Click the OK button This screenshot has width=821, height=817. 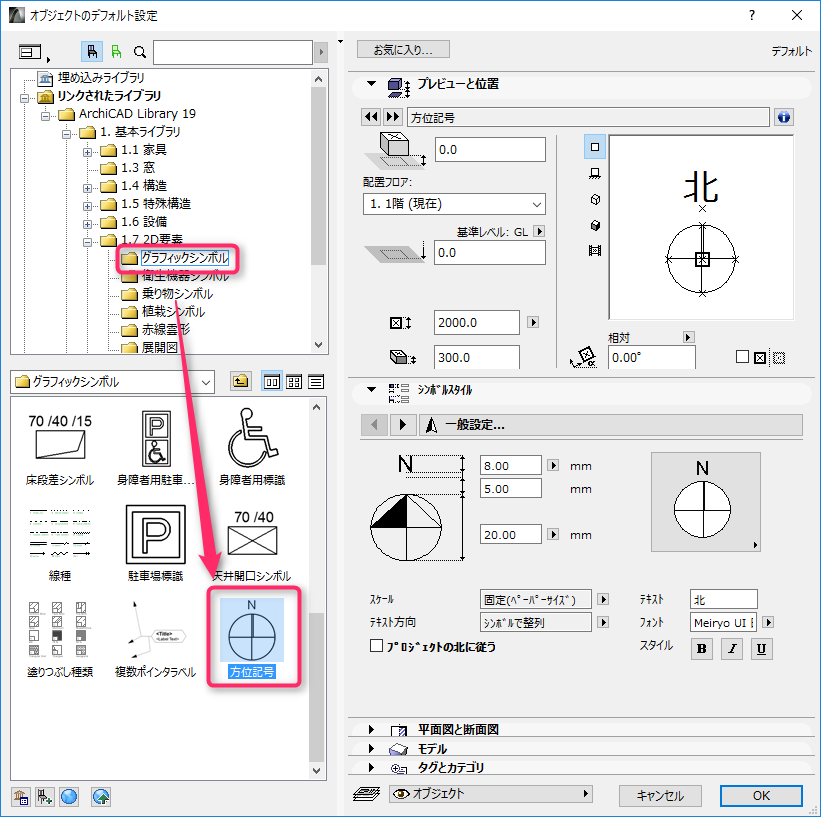click(761, 796)
